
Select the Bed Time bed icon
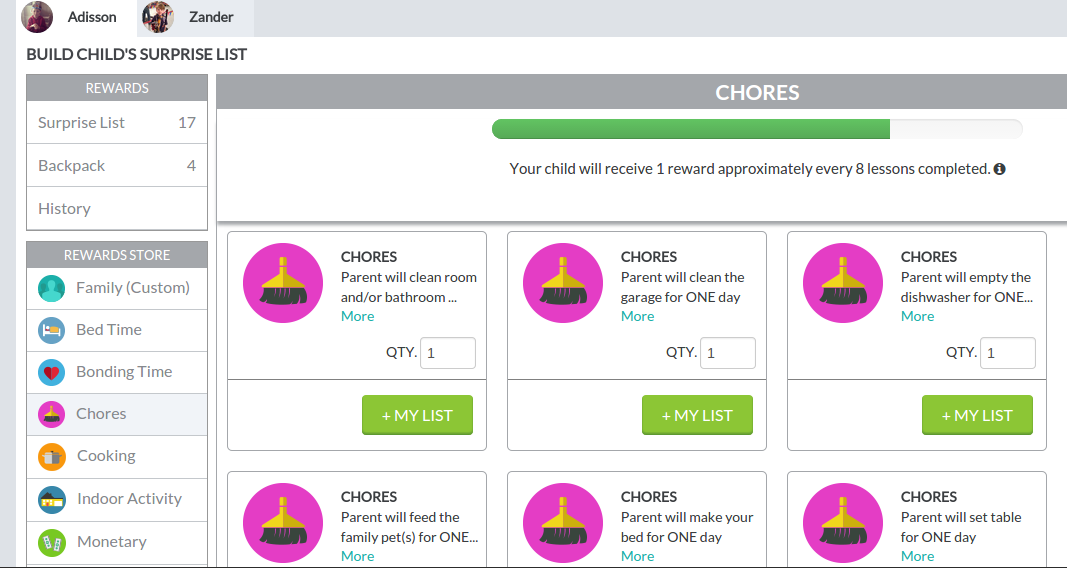[52, 331]
